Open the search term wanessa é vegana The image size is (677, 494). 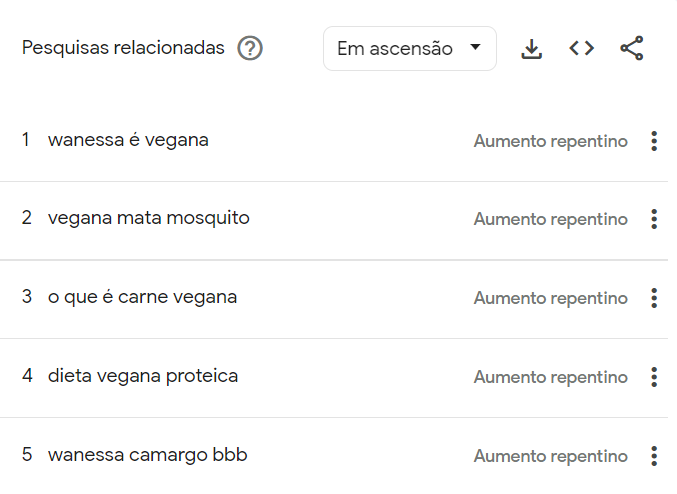128,140
